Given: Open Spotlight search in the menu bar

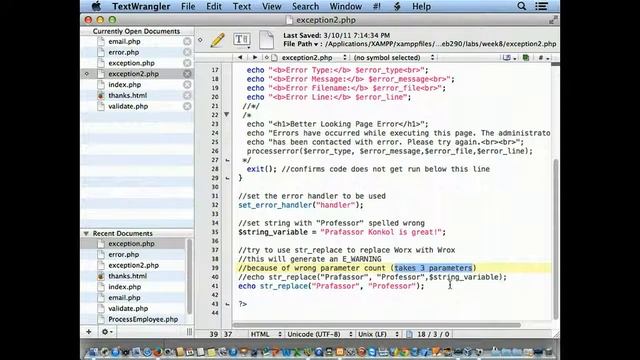Looking at the screenshot, I should click(x=522, y=6).
